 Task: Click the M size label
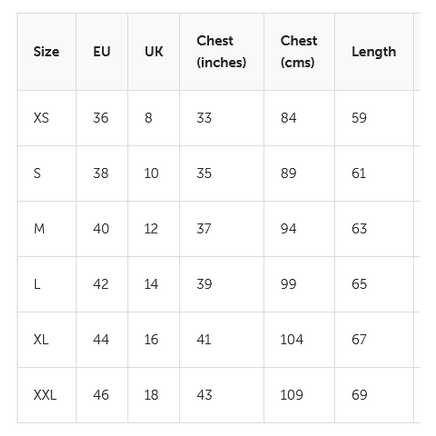39,229
